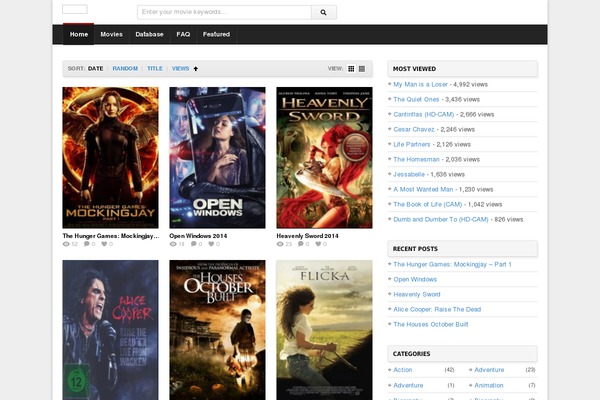Open 'Open Windows 2014' title link

click(198, 236)
